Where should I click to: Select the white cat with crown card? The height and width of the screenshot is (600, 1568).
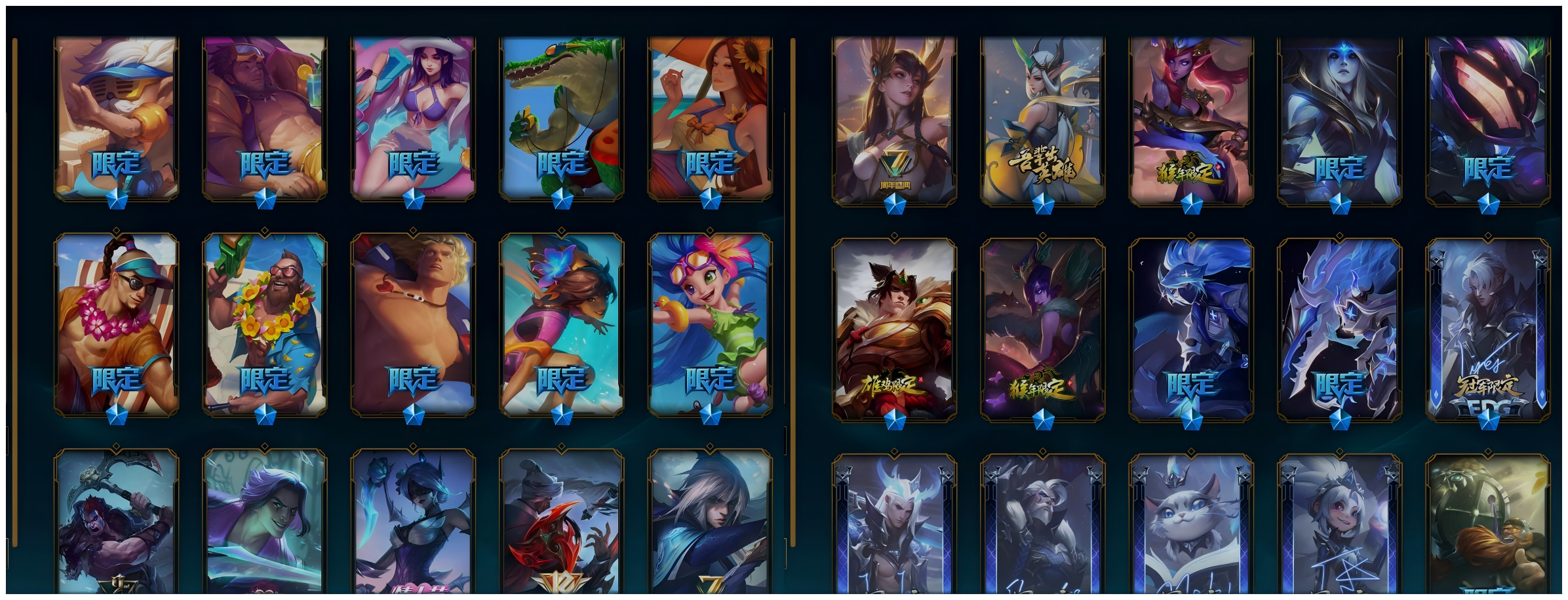coord(1190,524)
